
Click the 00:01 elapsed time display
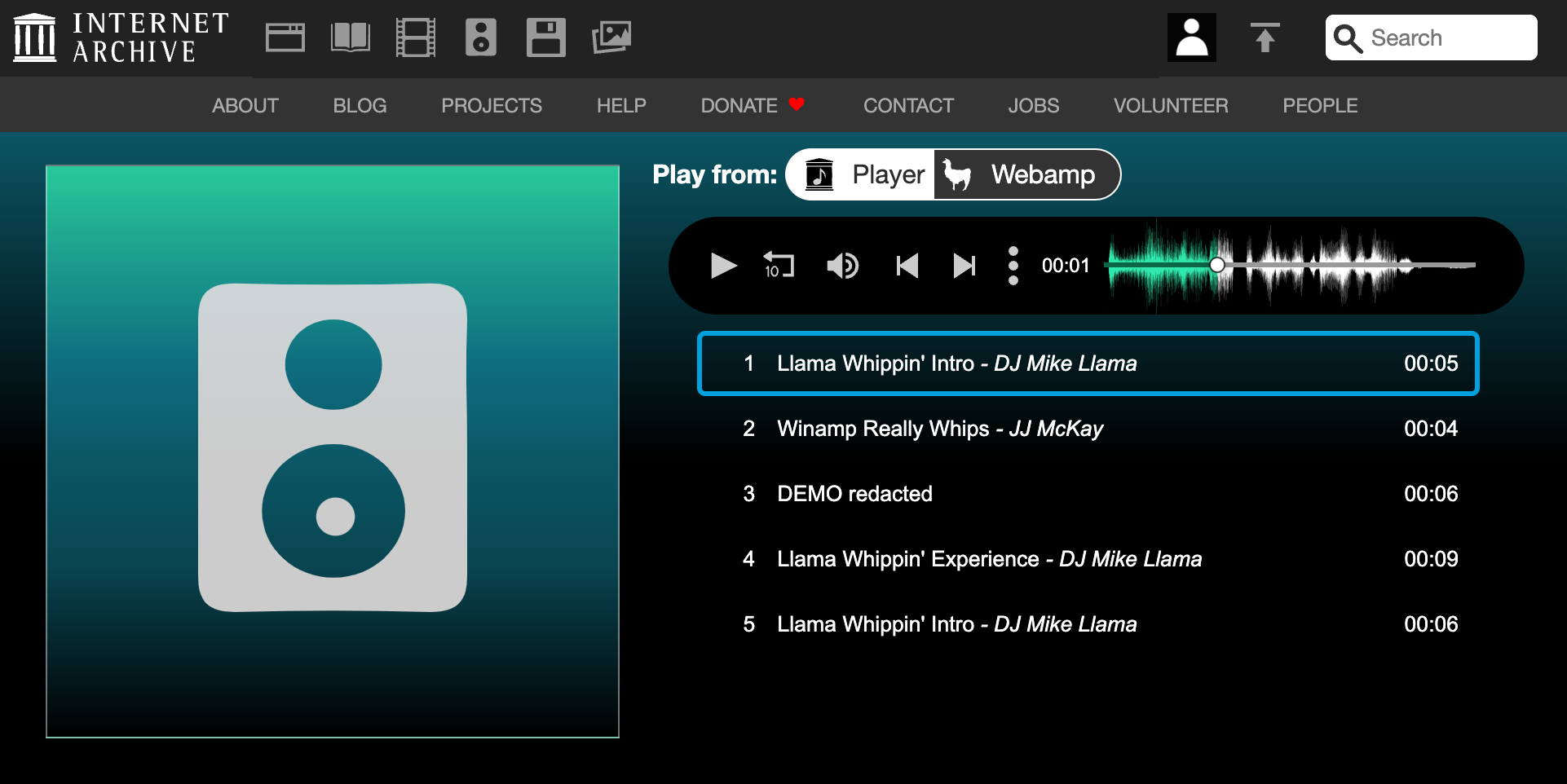1066,266
